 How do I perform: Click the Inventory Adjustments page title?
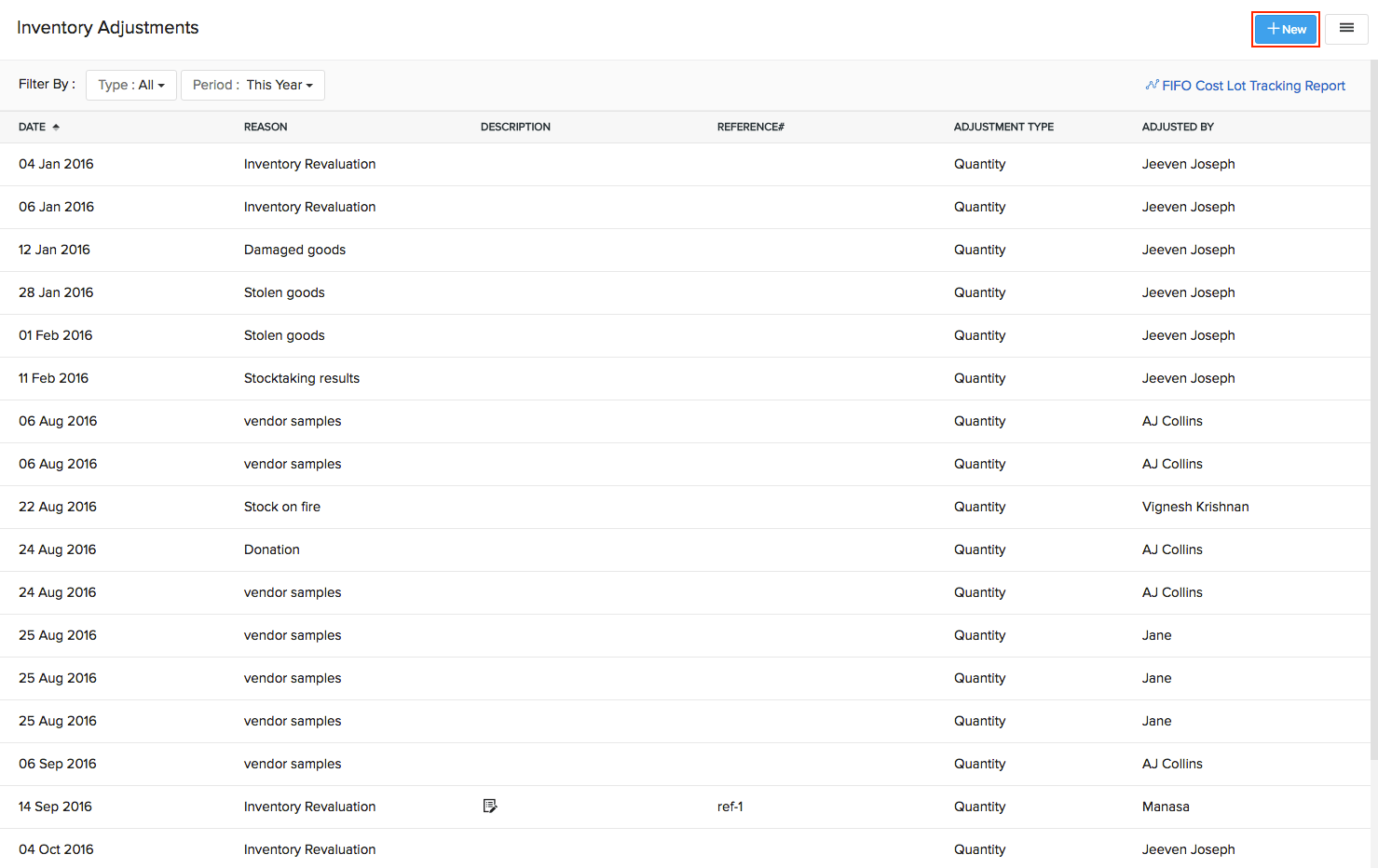pos(107,28)
